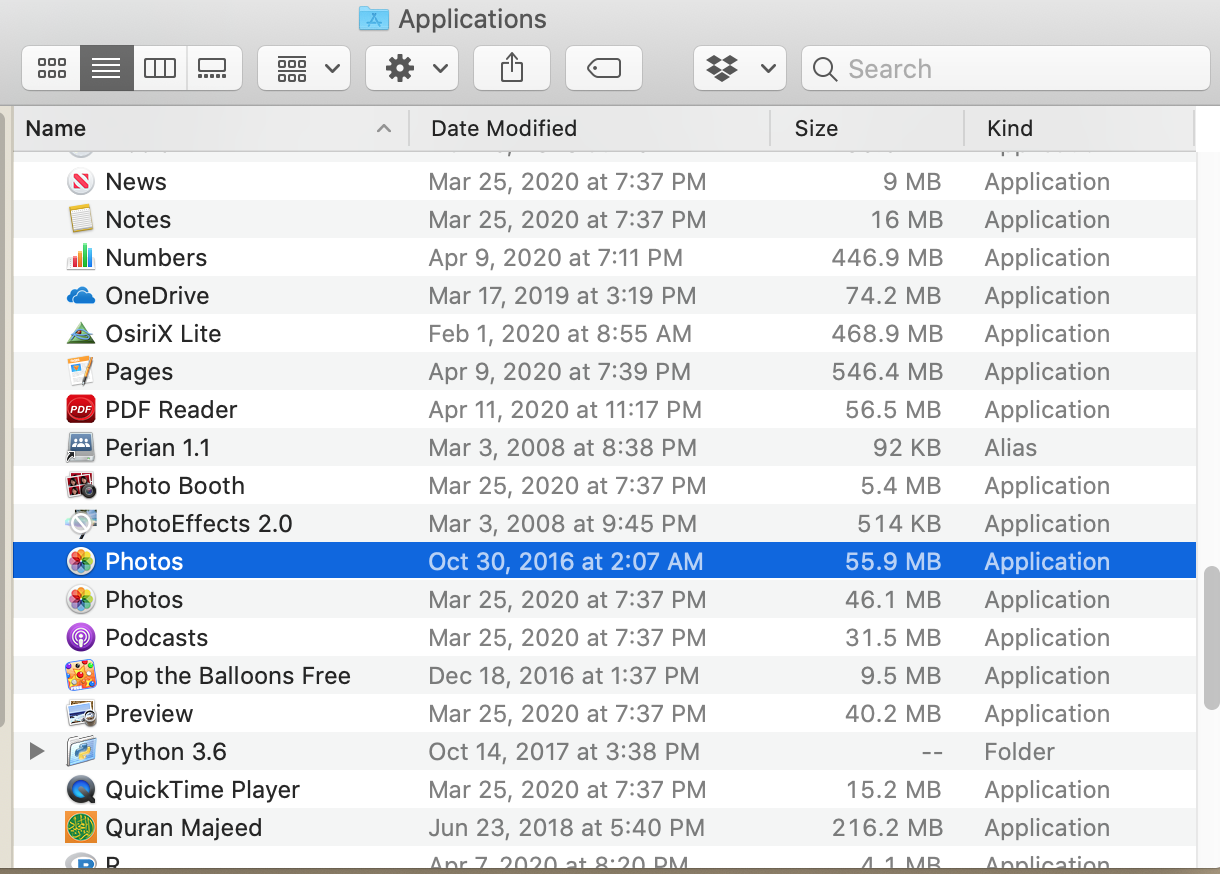
Task: Select the "Photo Booth" file name
Action: coord(175,486)
